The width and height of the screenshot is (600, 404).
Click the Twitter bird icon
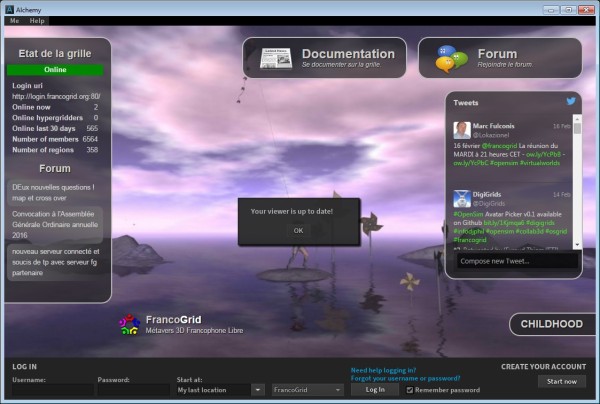tap(571, 101)
